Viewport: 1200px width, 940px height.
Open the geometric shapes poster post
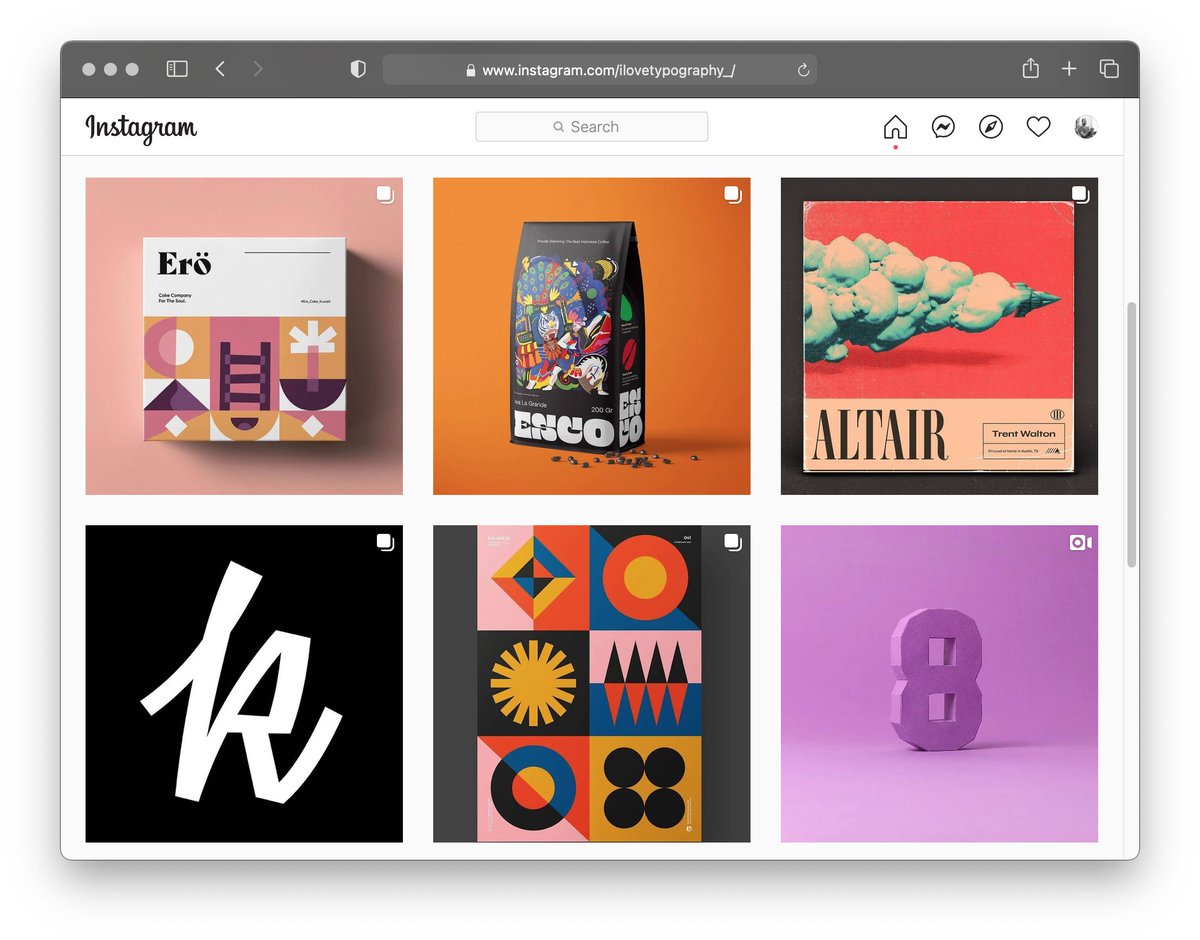click(x=592, y=684)
